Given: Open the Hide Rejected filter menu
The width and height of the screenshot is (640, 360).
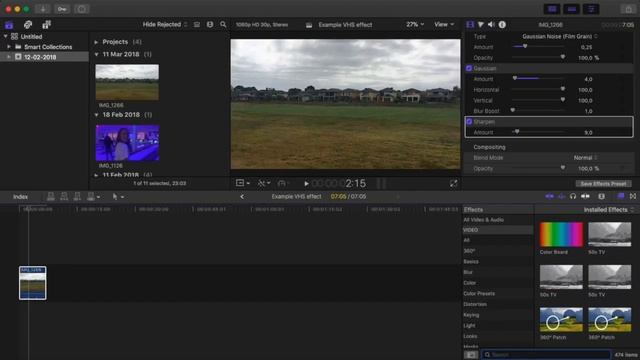Looking at the screenshot, I should [165, 24].
